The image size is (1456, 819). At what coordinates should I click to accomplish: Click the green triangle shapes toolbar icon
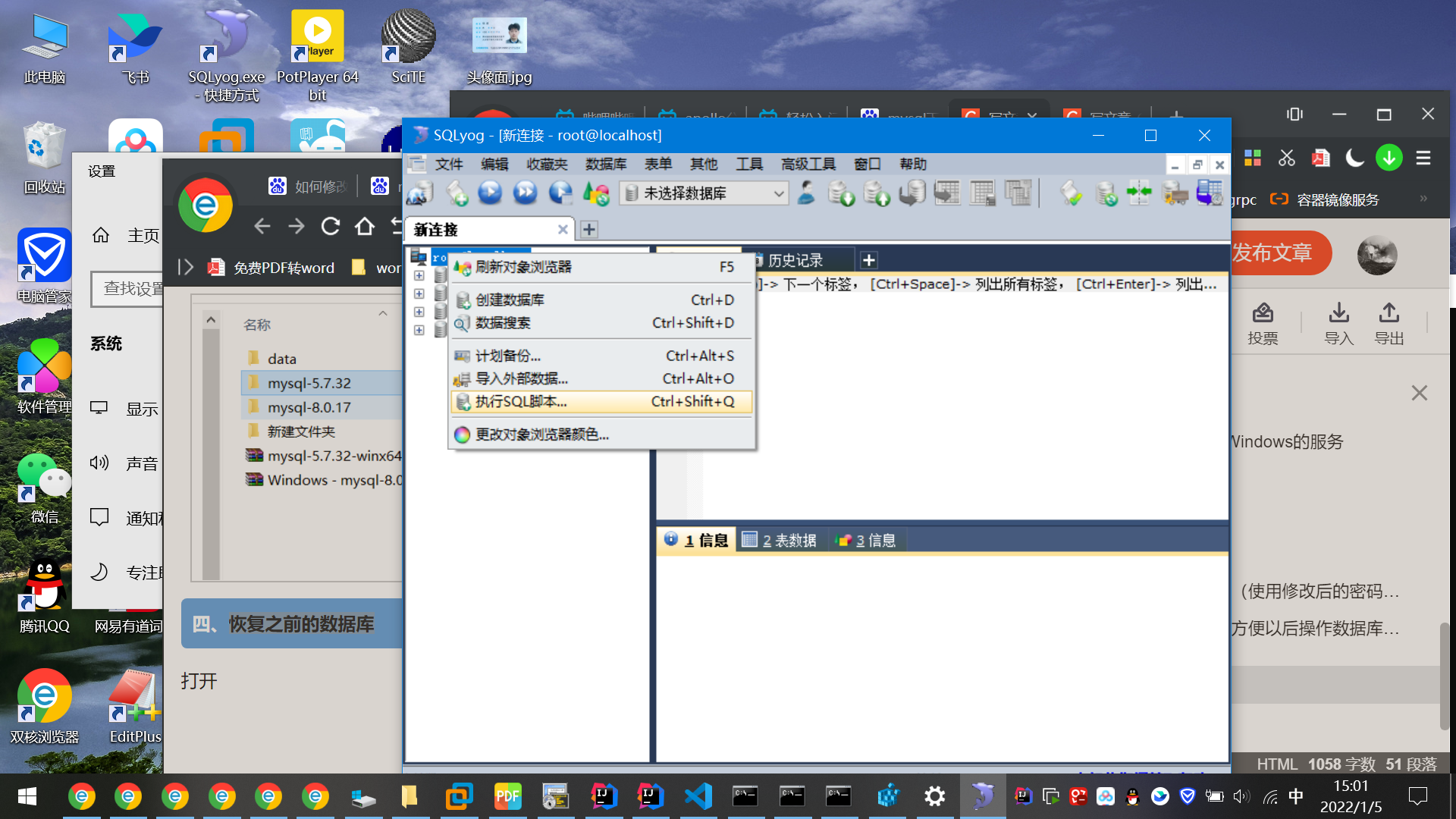(596, 193)
